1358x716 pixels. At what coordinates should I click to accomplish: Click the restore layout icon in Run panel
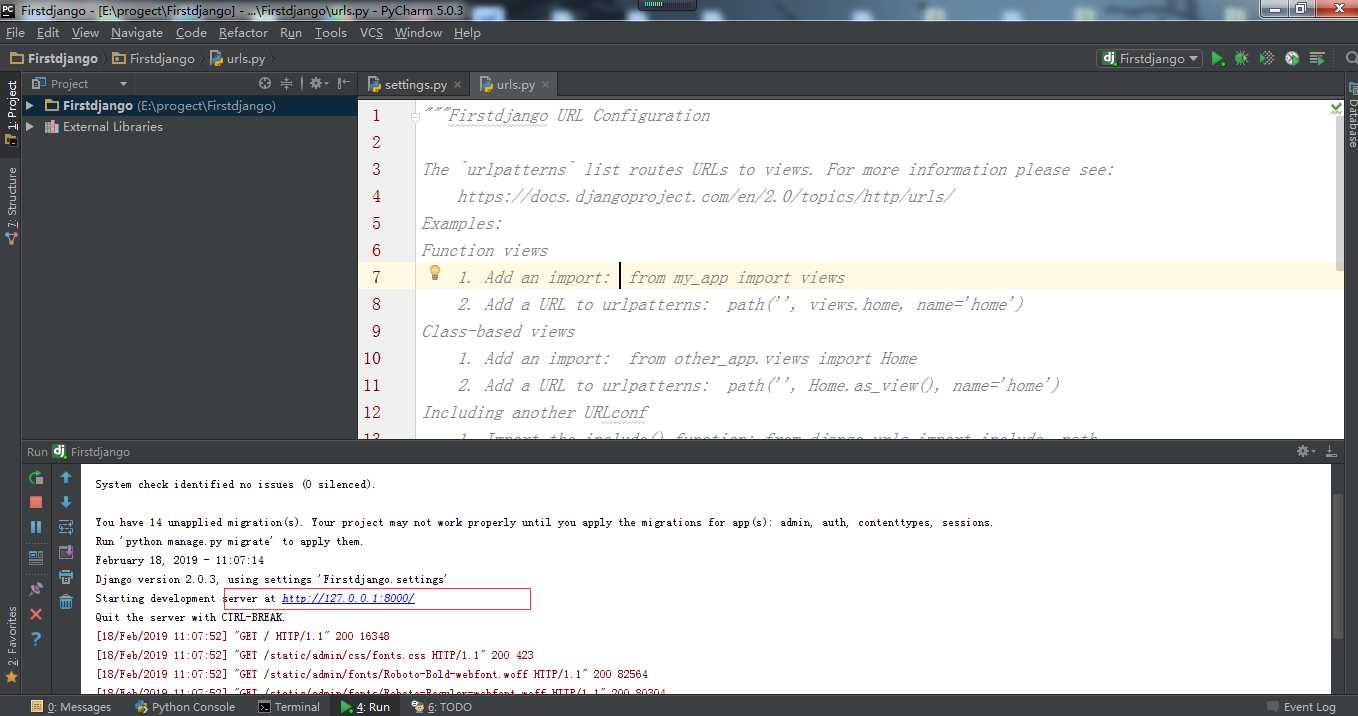36,558
